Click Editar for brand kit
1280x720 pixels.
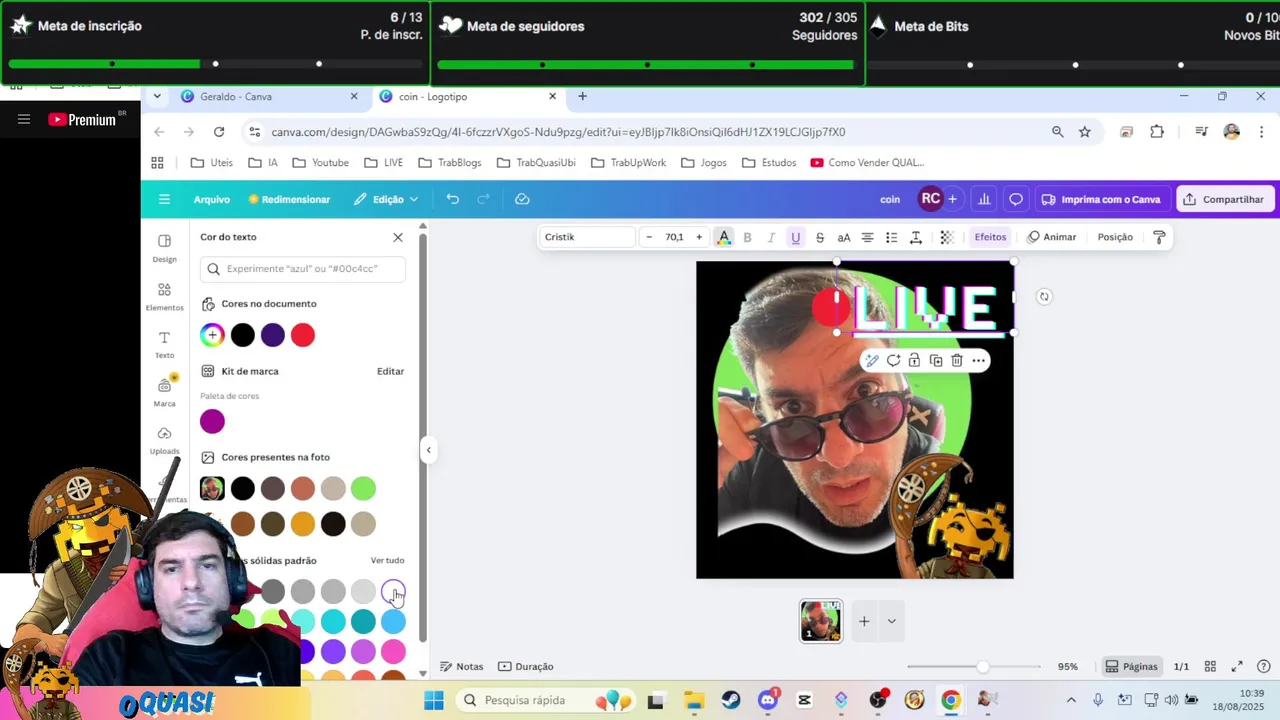(x=390, y=371)
